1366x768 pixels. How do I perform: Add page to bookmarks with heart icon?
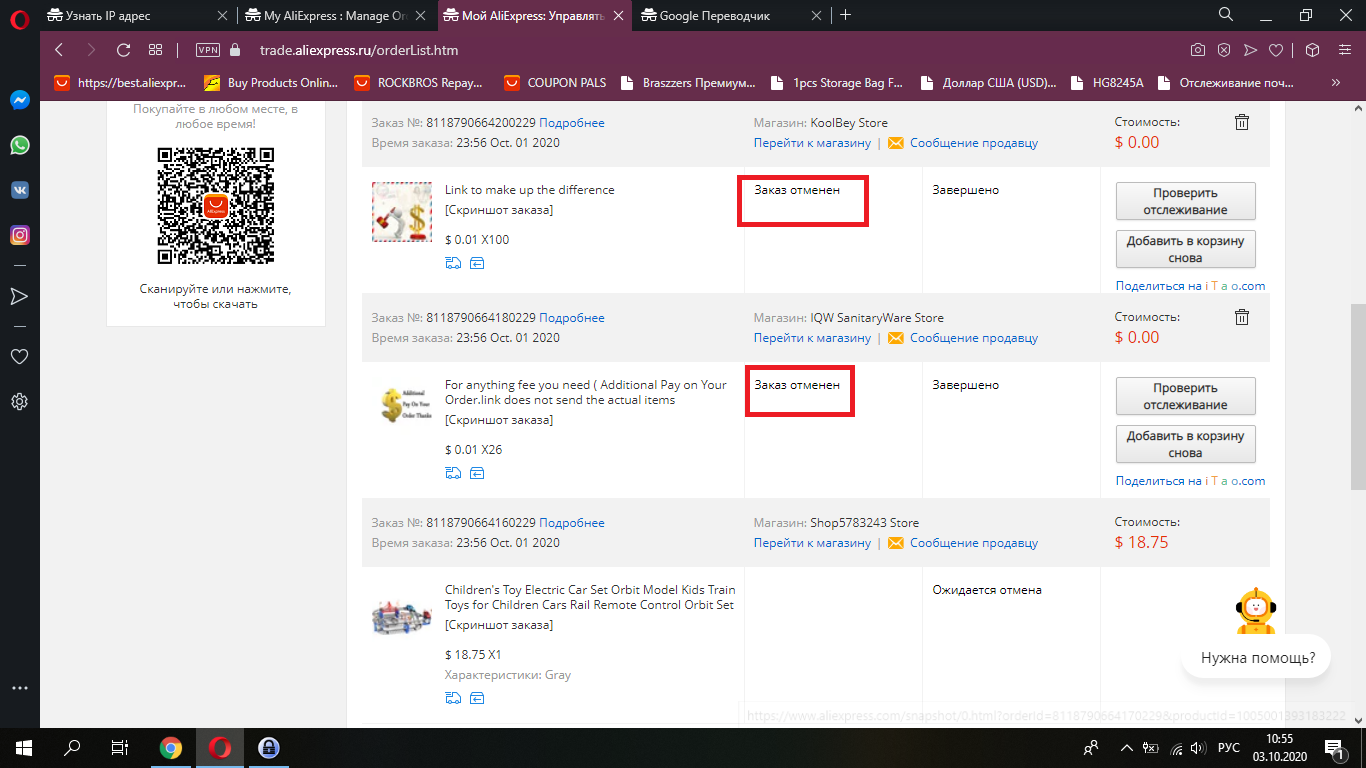coord(1276,50)
